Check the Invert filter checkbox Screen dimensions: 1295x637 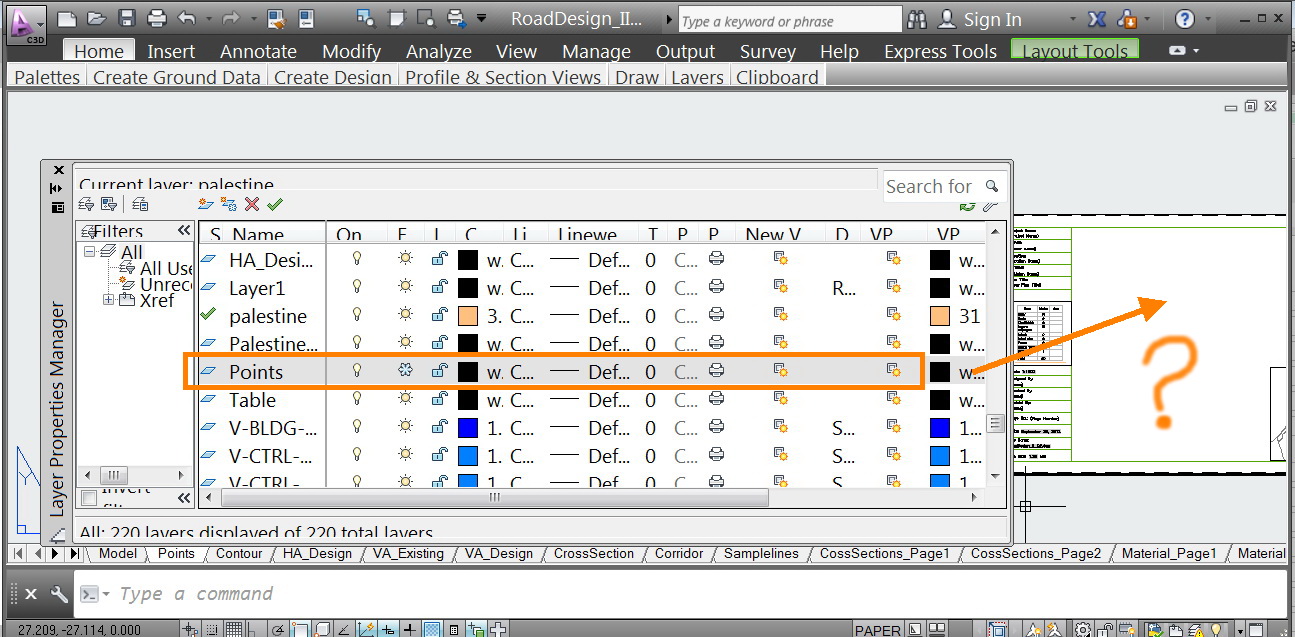[88, 498]
